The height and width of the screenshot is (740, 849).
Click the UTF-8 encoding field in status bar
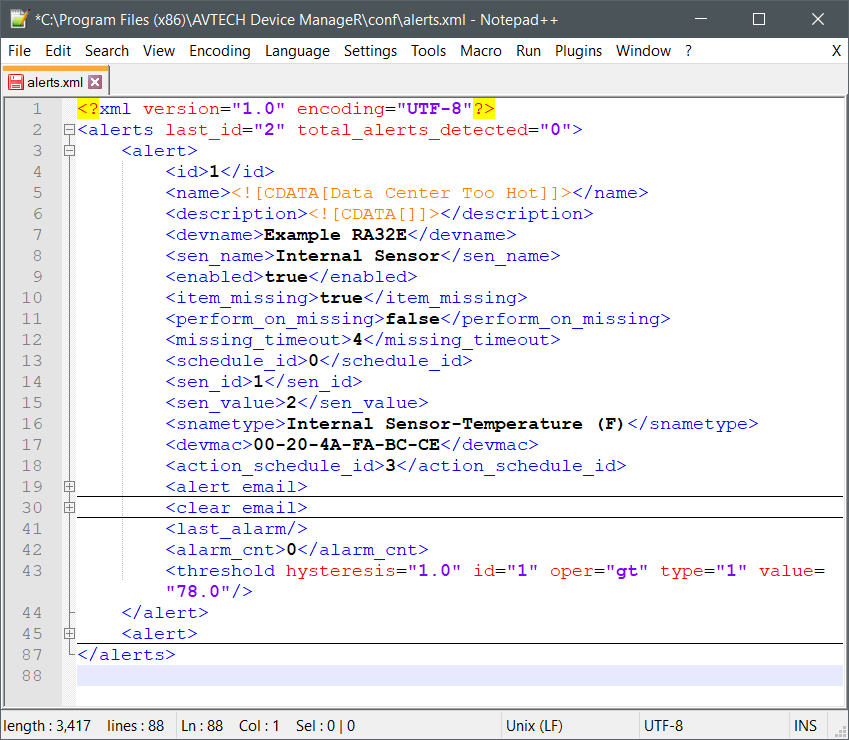(x=663, y=726)
